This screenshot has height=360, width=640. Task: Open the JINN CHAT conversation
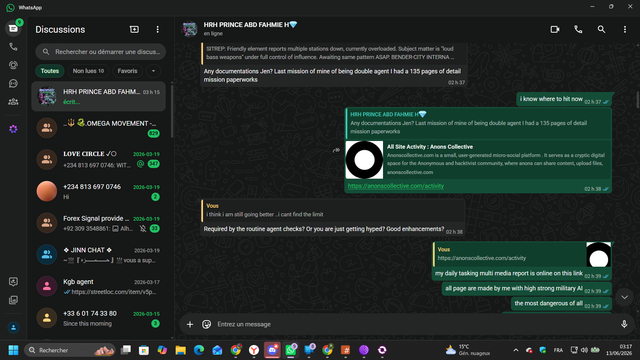point(98,255)
